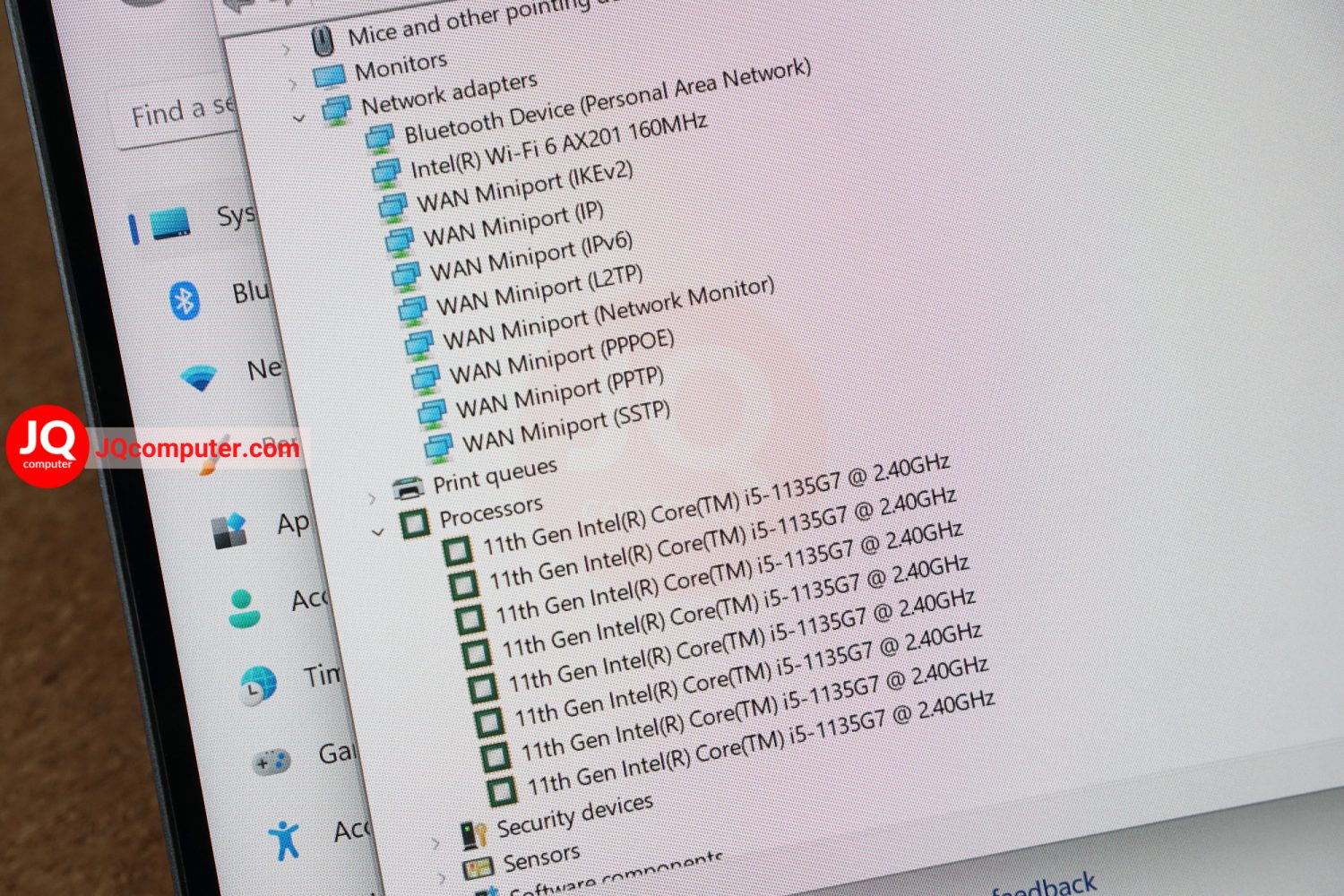Select the WAN Miniport (SSTP) entry
Viewport: 1344px width, 896px height.
click(566, 428)
